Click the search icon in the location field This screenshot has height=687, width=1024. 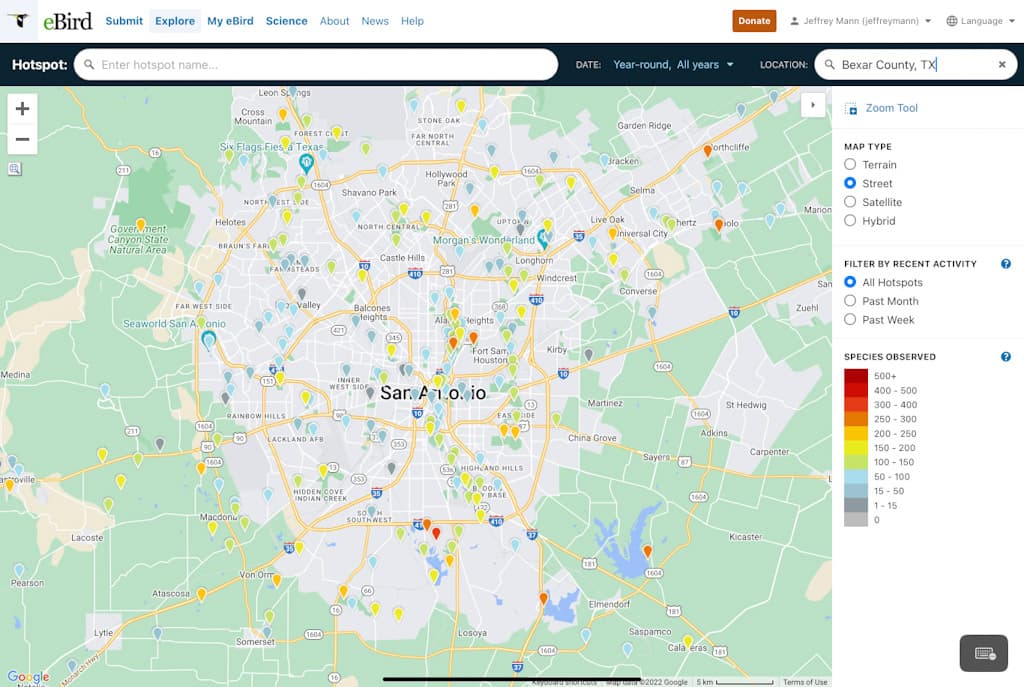[x=829, y=65]
